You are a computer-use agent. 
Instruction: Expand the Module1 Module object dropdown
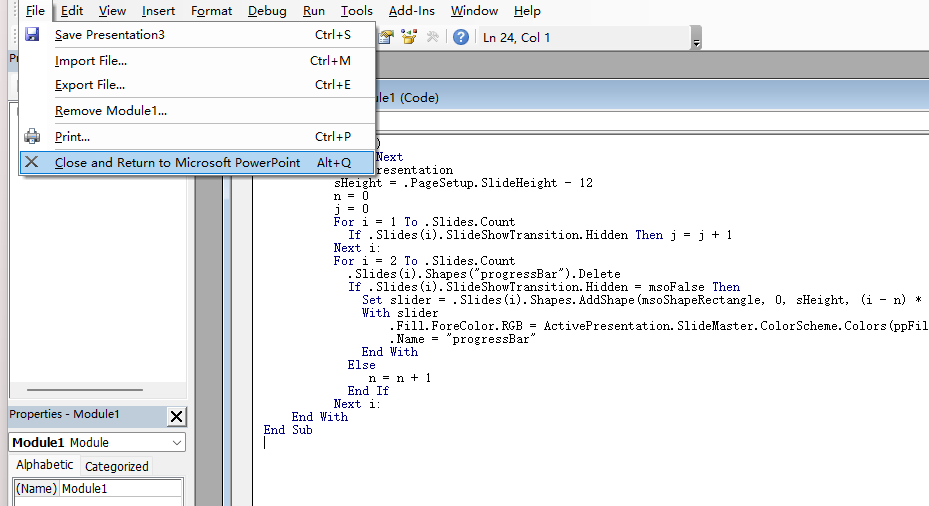coord(177,442)
